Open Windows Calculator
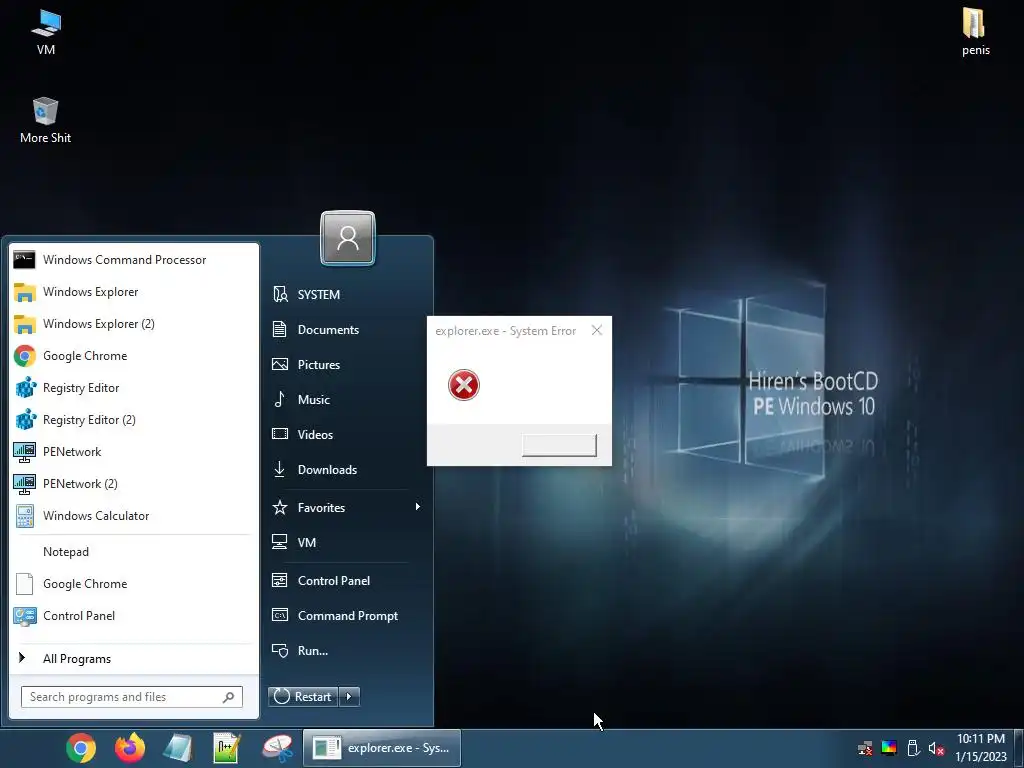The width and height of the screenshot is (1024, 768). coord(135,516)
